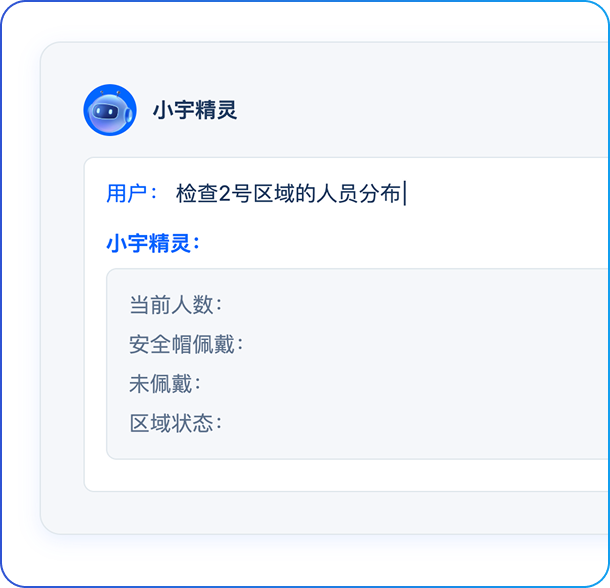Select the 安全帽佩戴: line

click(x=186, y=345)
